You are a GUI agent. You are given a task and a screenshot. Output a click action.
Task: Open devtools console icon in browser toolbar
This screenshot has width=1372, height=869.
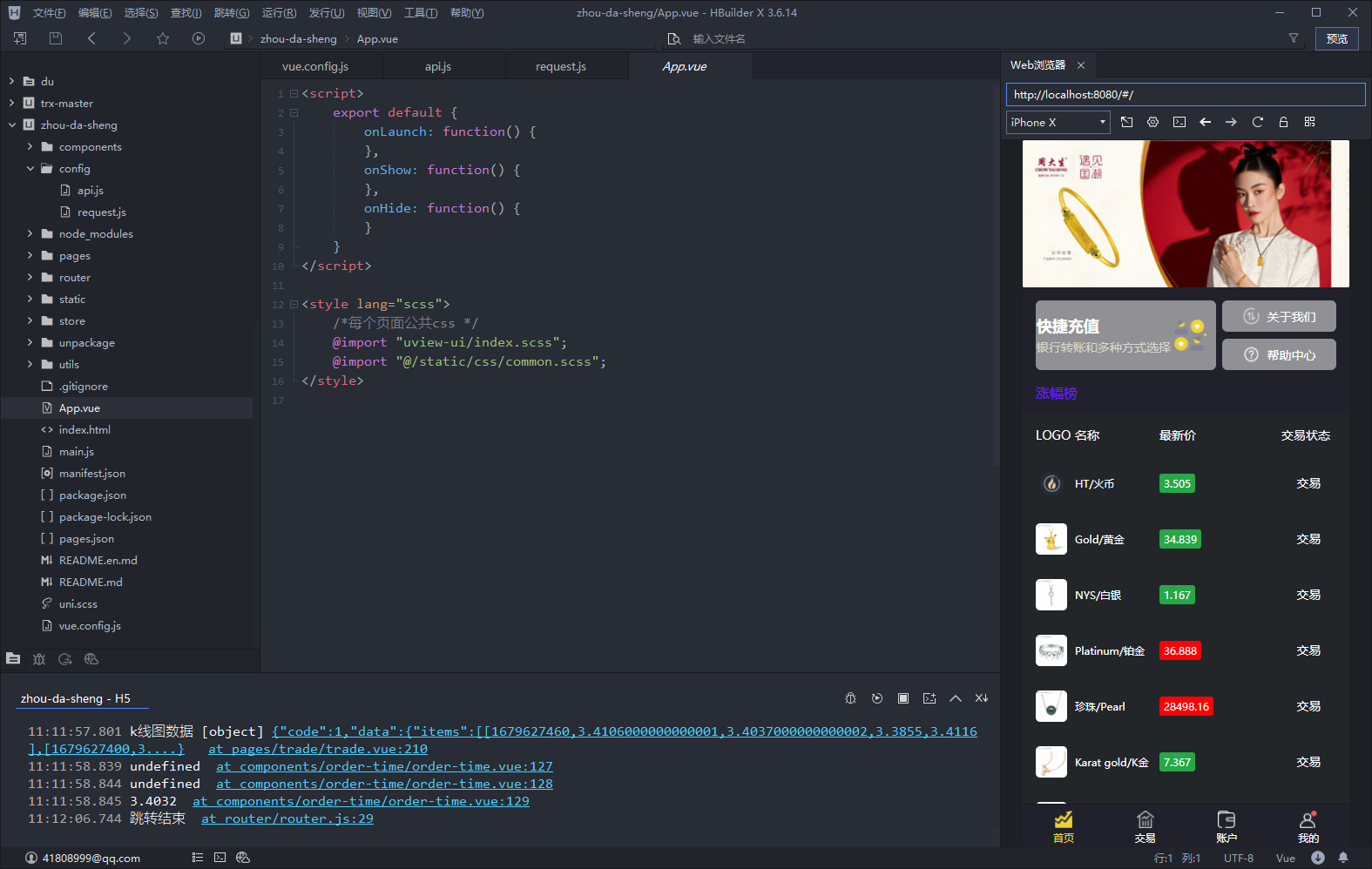1179,122
